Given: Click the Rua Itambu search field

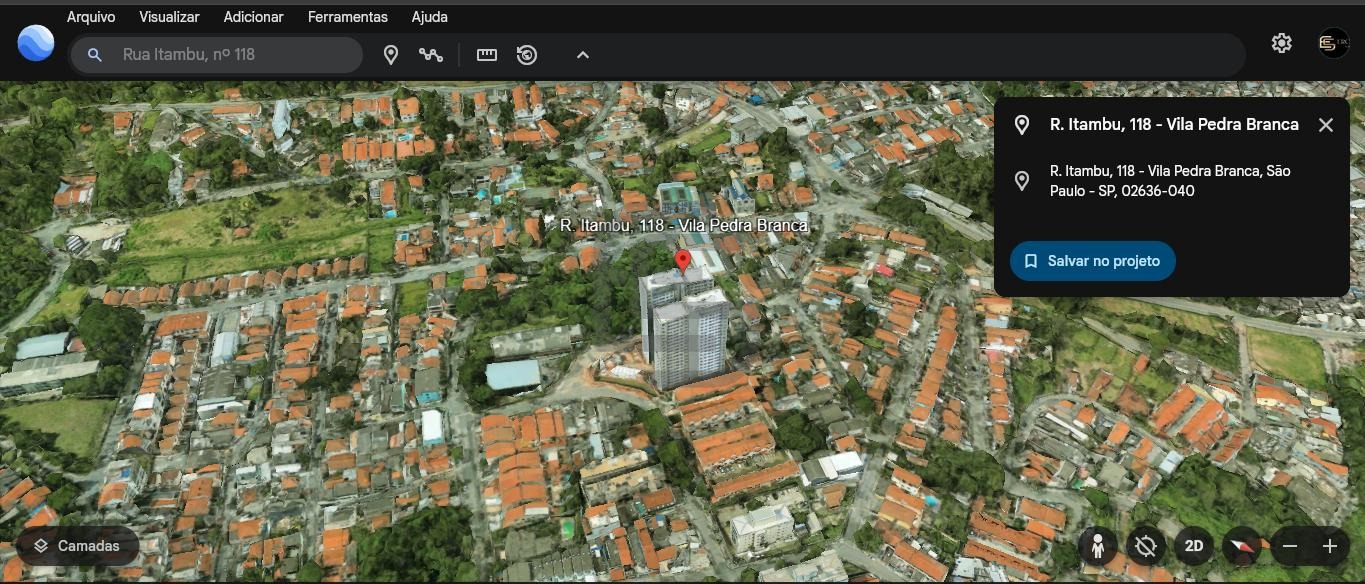Looking at the screenshot, I should click(230, 55).
